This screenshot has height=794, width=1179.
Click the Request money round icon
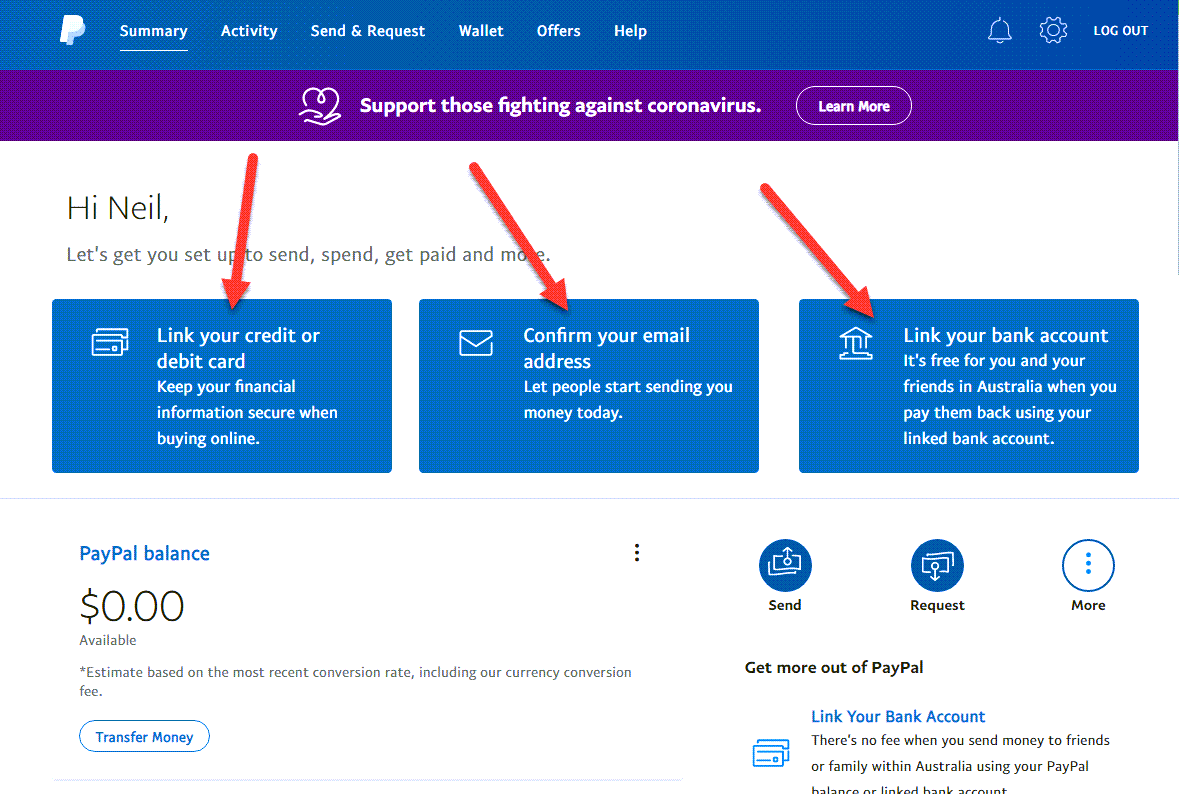(937, 565)
